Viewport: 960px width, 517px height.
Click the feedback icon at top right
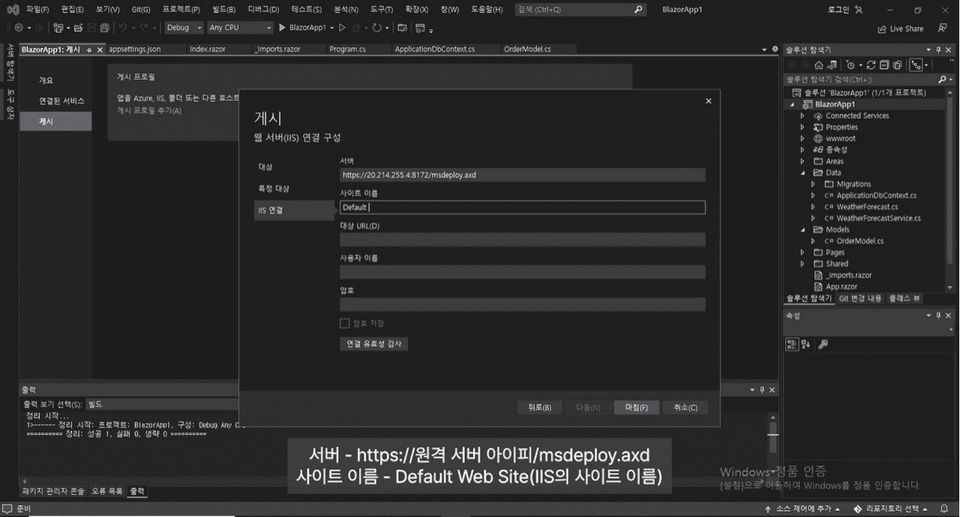[x=942, y=28]
